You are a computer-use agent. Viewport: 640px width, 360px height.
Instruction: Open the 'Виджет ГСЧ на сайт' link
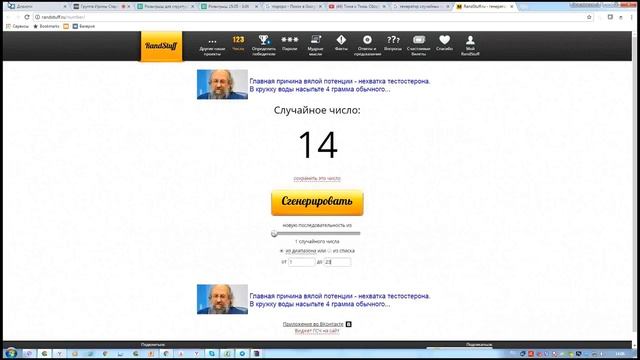tap(317, 331)
